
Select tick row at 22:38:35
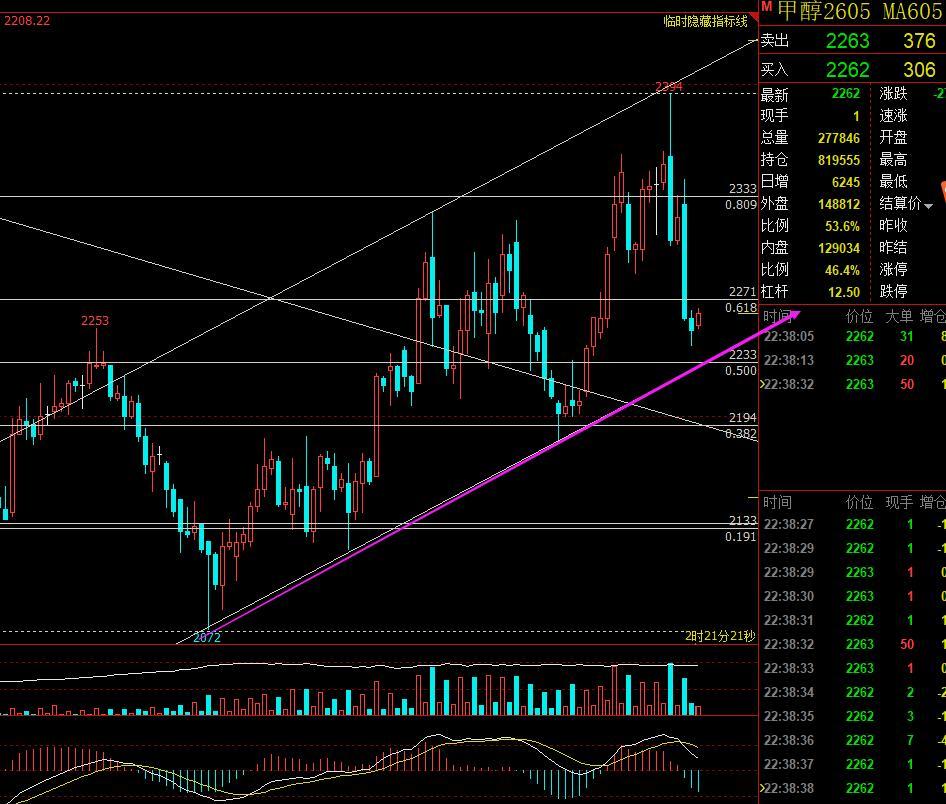pyautogui.click(x=852, y=717)
